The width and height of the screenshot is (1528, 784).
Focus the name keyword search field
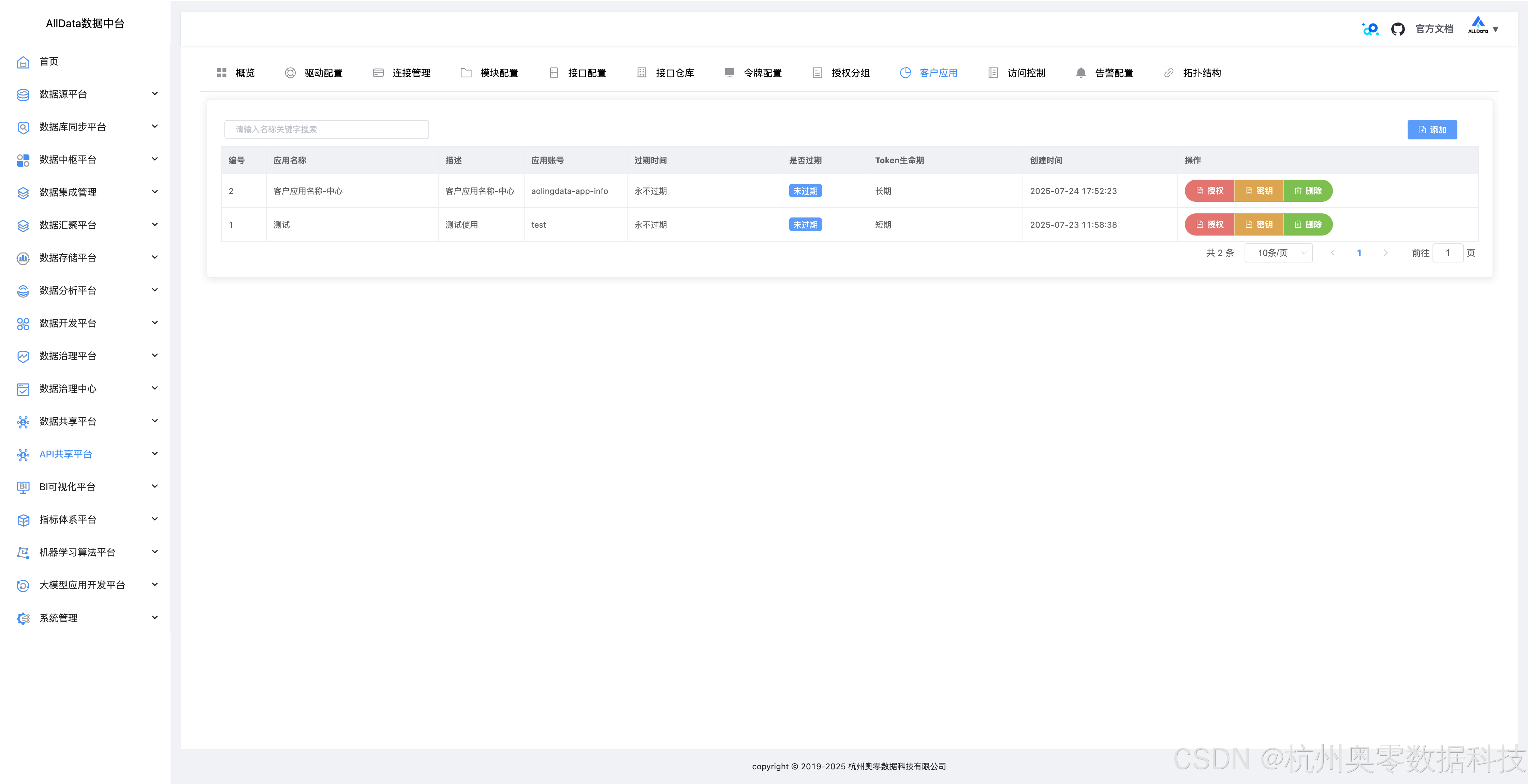326,129
